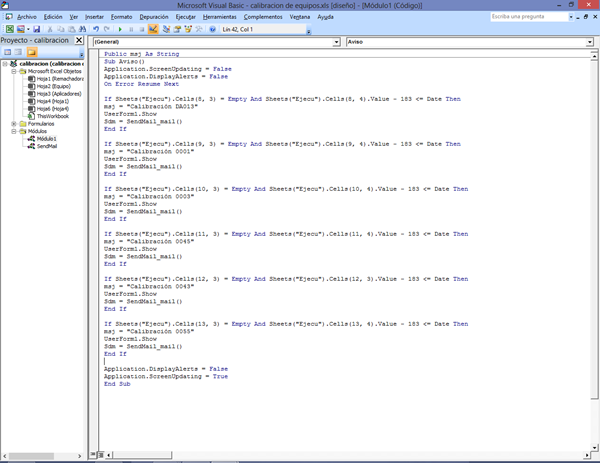Viewport: 600px width, 463px height.
Task: Select the SendMail module
Action: [x=47, y=145]
